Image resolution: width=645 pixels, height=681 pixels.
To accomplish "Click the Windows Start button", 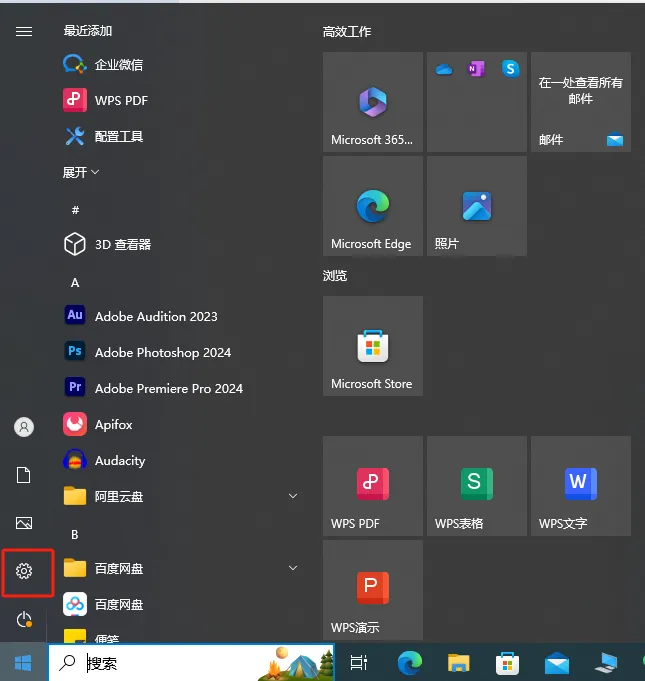I will click(24, 662).
